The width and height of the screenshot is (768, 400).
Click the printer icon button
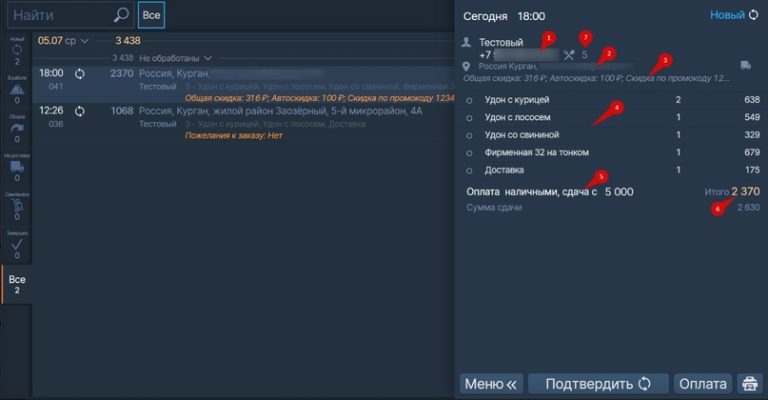pyautogui.click(x=748, y=384)
